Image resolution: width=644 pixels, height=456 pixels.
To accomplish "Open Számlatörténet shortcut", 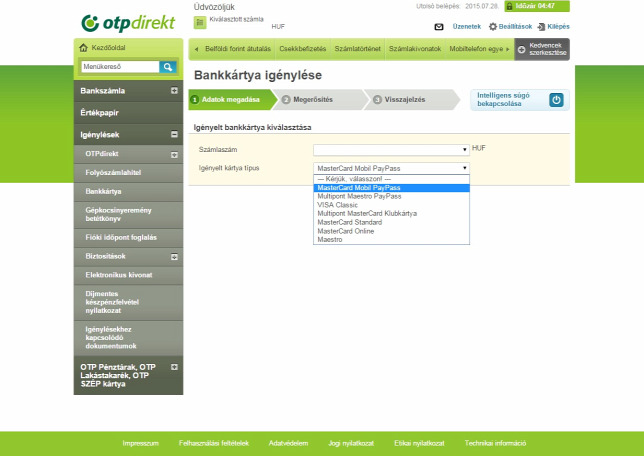I will point(357,49).
